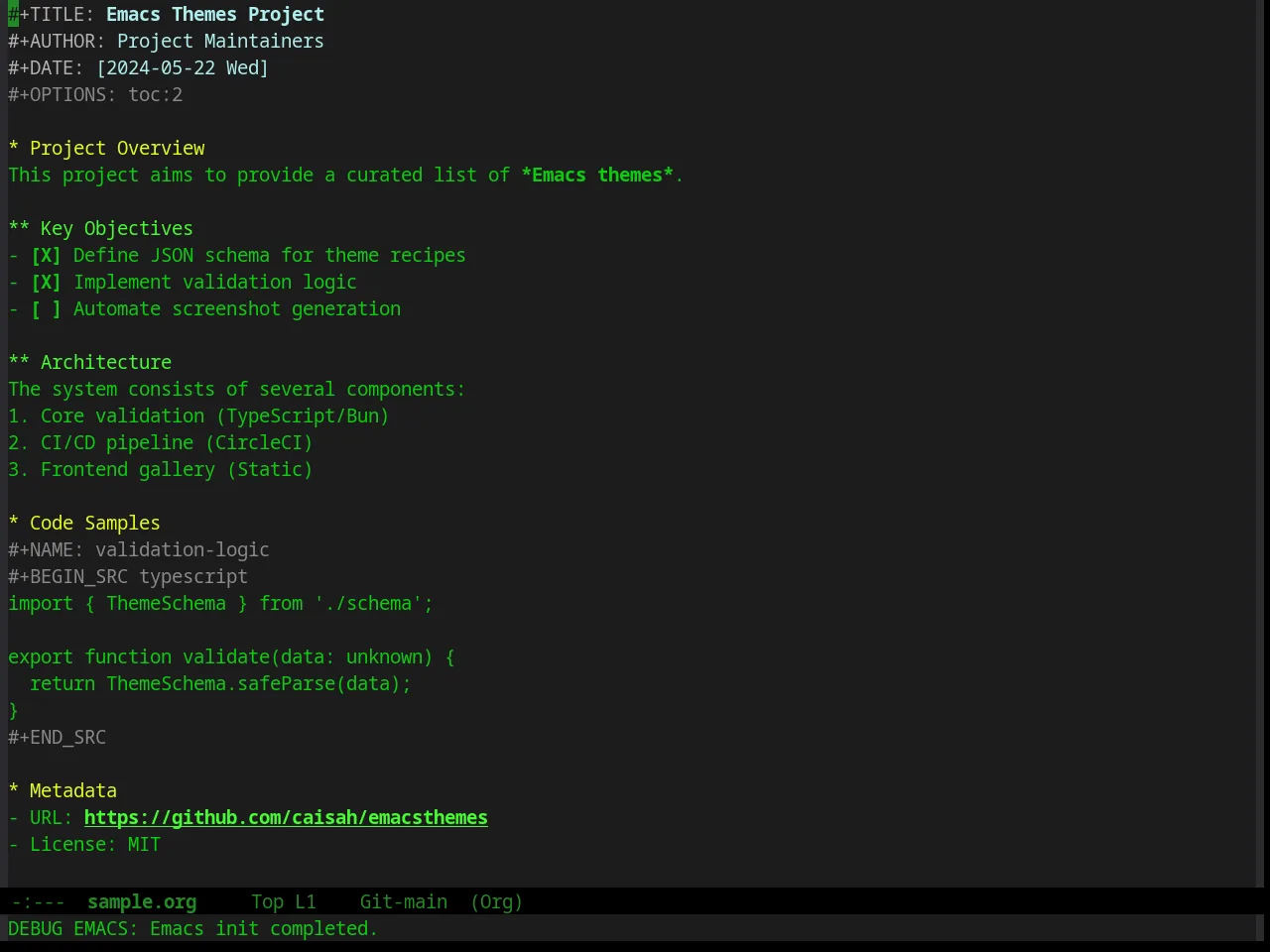Click the [2024-05-22 Wed] date stamp
Screen dimensions: 1270x952
183,68
